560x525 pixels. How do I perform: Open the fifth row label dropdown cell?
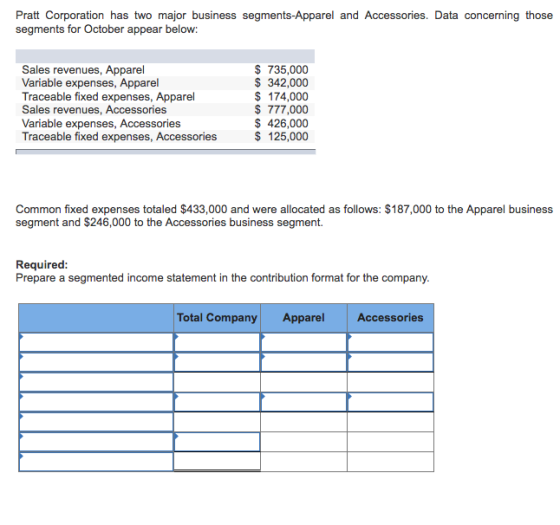click(96, 422)
